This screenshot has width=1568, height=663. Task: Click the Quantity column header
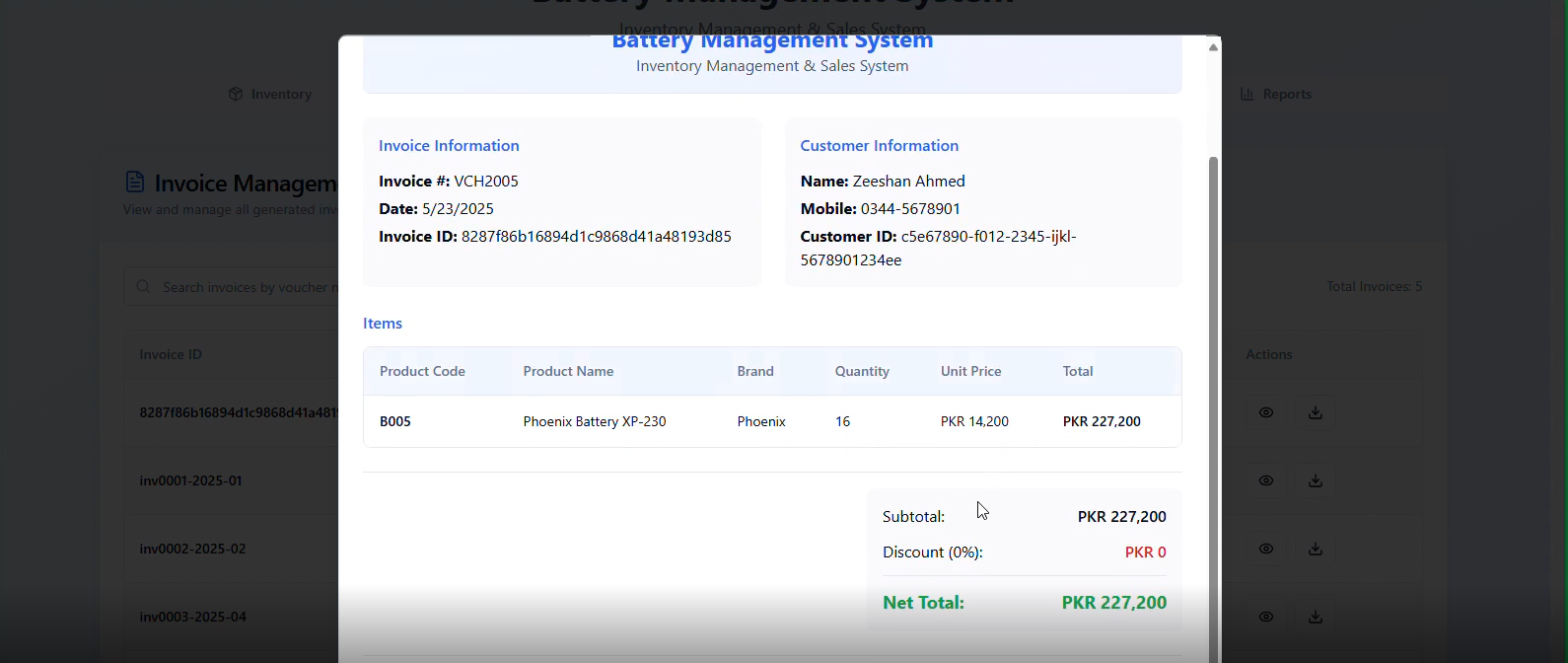(863, 372)
